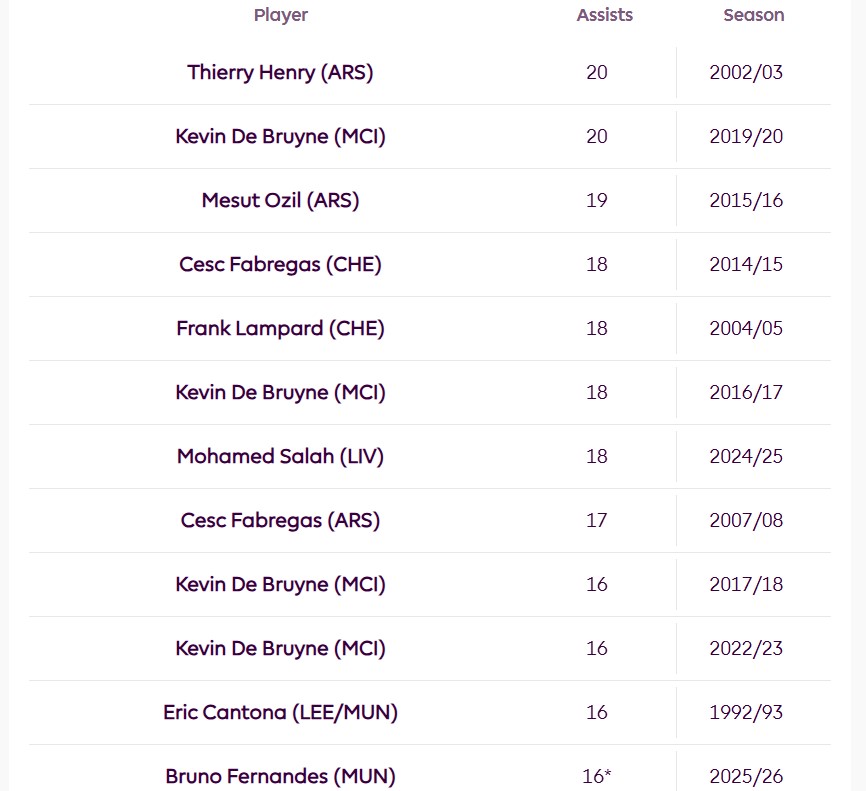Click the 2002/03 season cell
The height and width of the screenshot is (791, 866).
pos(746,72)
